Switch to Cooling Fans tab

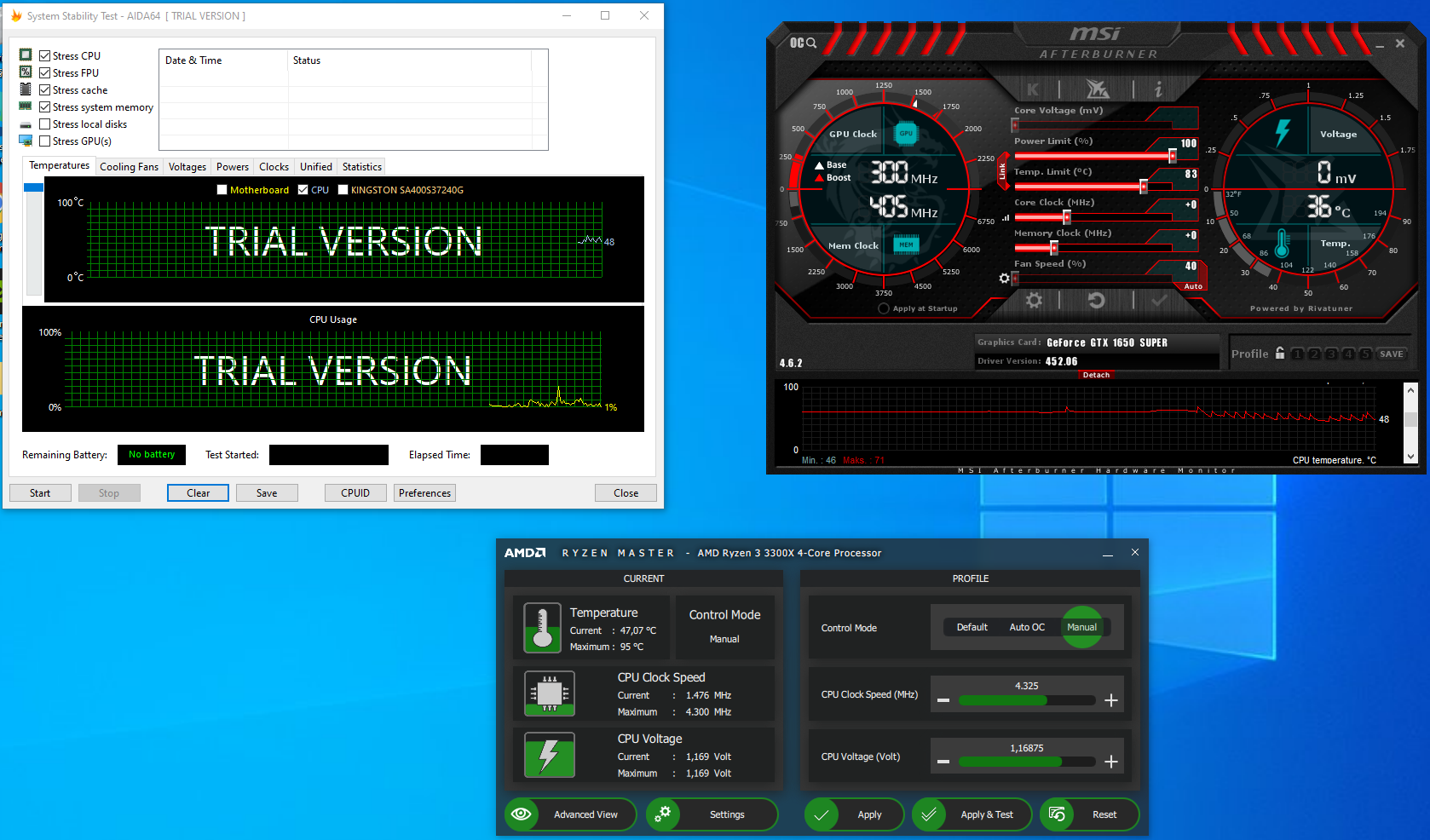point(129,167)
